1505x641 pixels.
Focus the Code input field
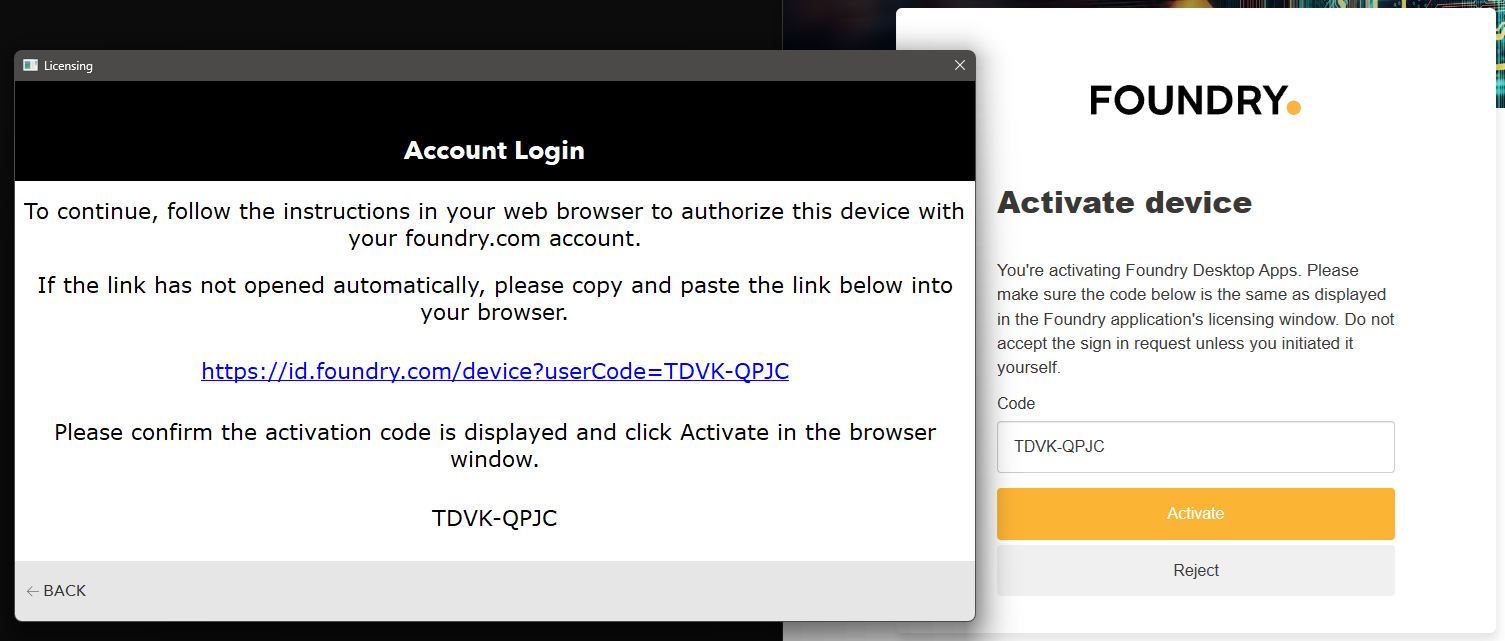1195,447
